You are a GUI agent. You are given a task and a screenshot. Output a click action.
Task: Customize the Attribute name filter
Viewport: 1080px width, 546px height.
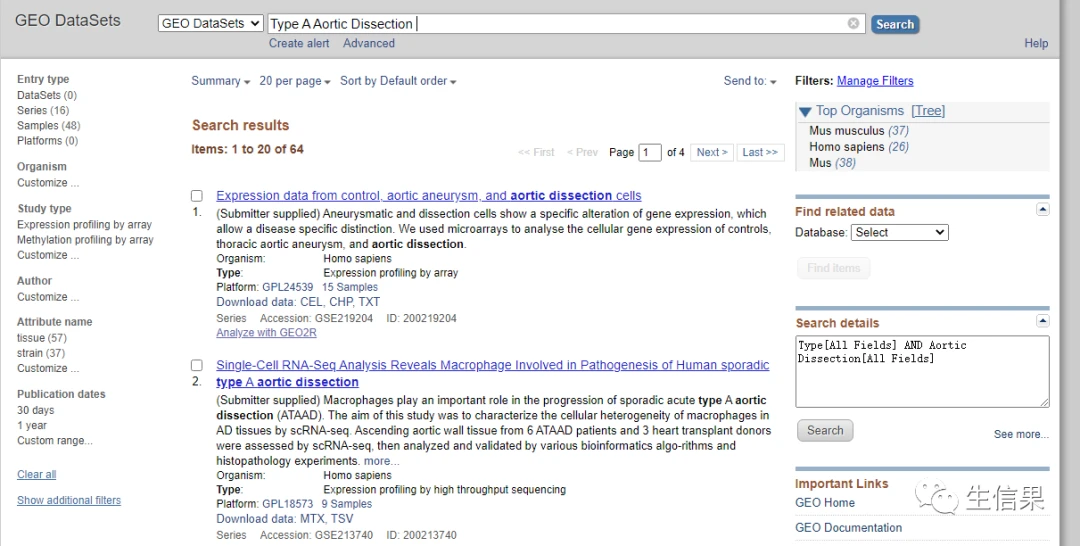pos(48,368)
